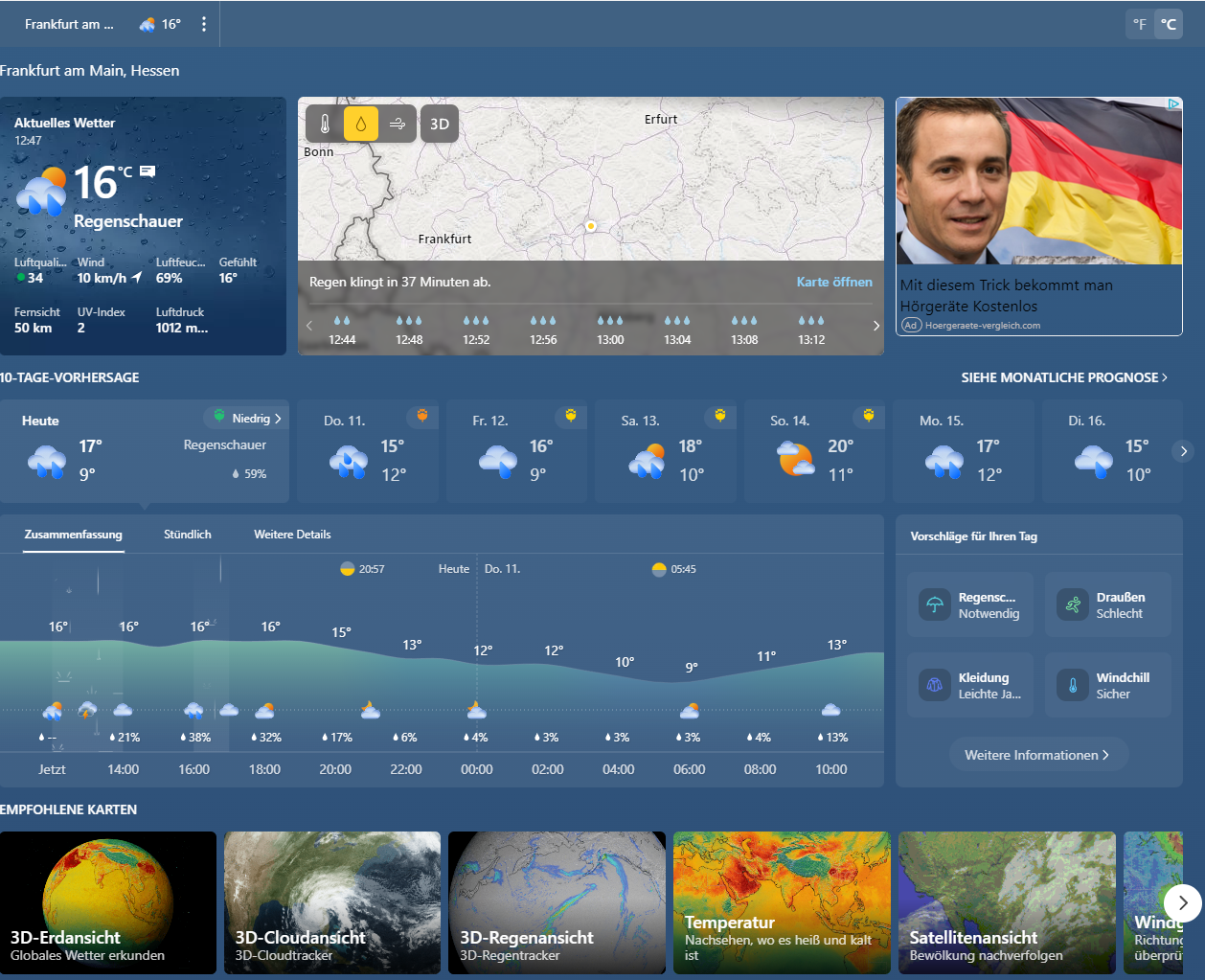The height and width of the screenshot is (980, 1205).
Task: Open Hoergeraete-vergleich.com ad link
Action: coord(983,325)
